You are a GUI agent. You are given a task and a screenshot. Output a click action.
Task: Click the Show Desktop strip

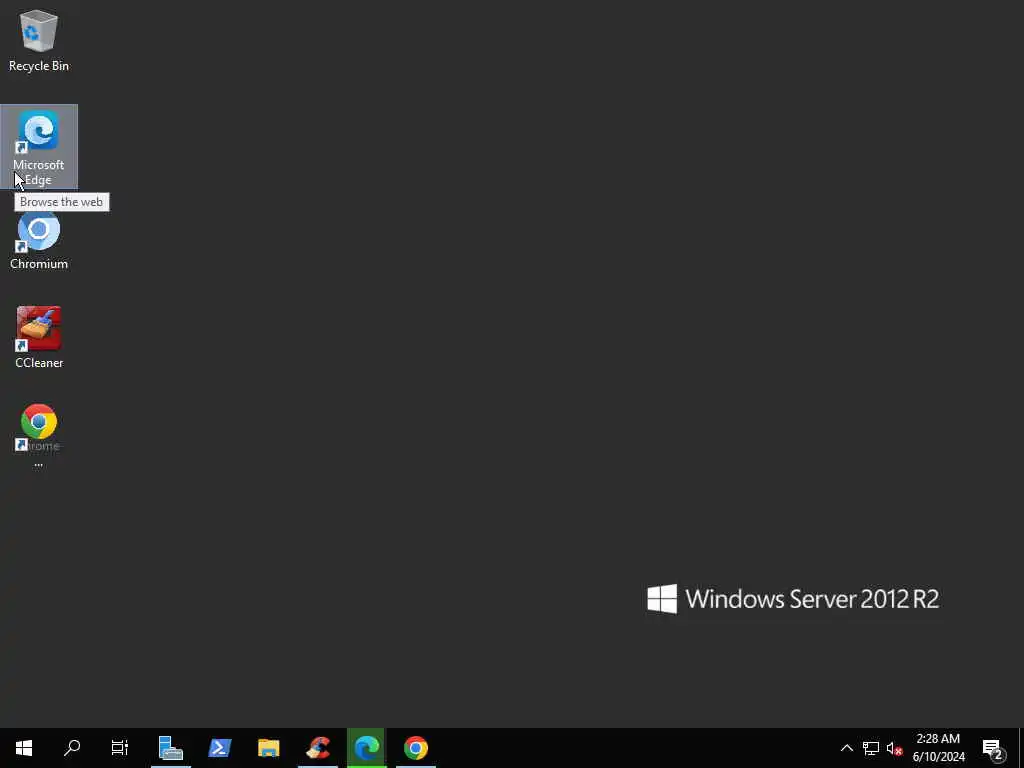tap(1021, 748)
